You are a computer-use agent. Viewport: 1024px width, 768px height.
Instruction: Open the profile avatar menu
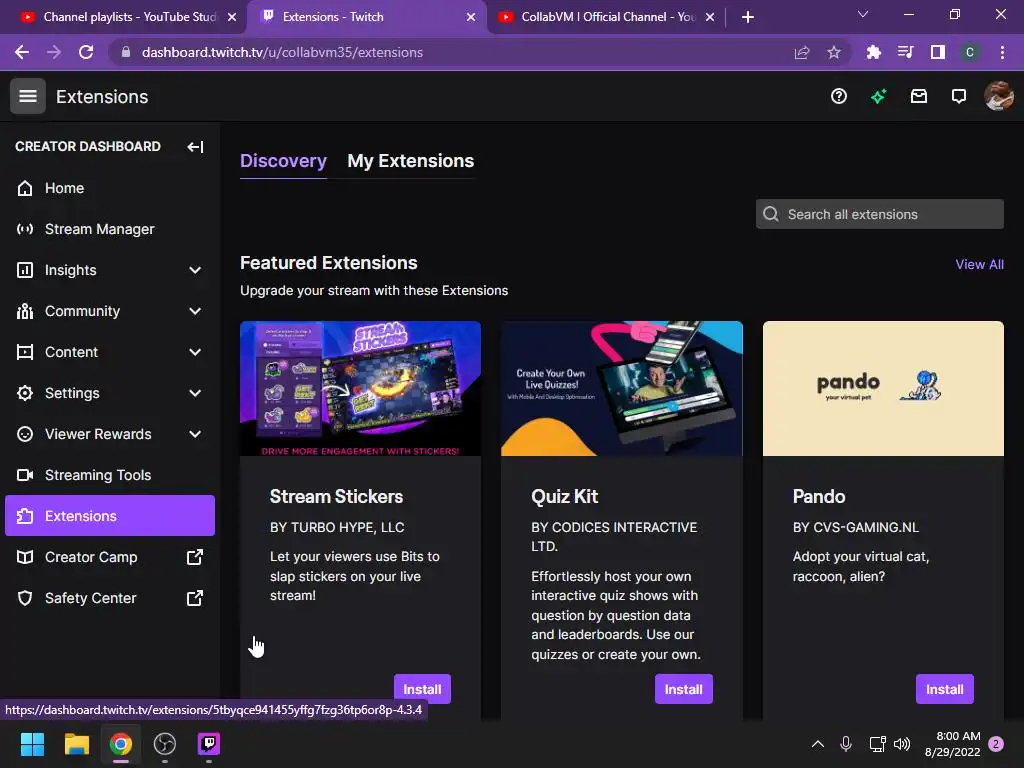999,97
